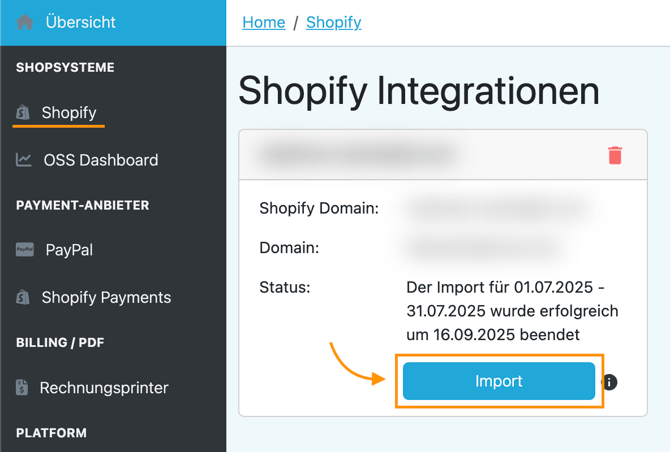Click the PayPal card icon
Viewport: 670px width, 452px height.
(x=25, y=250)
